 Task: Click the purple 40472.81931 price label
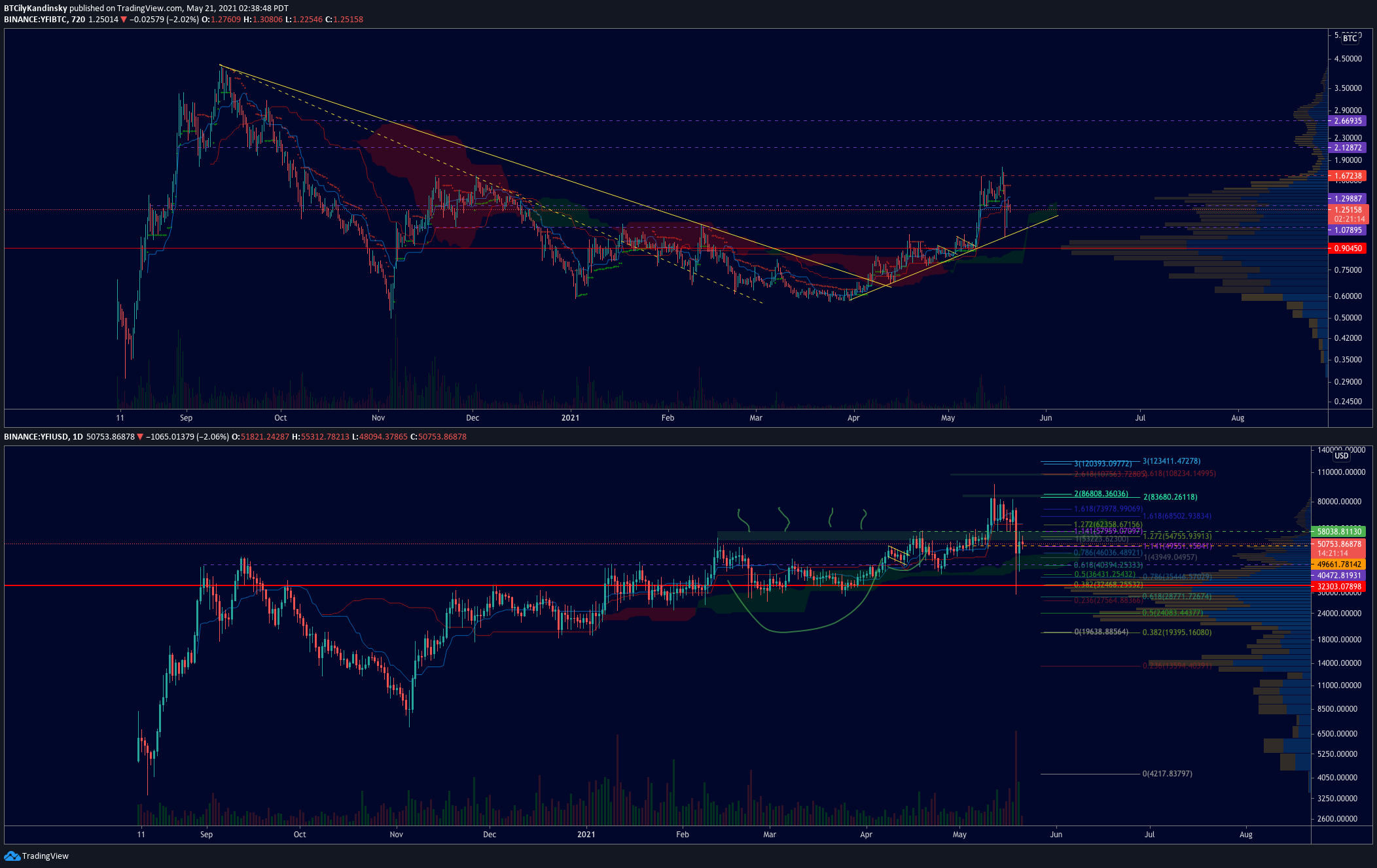[x=1339, y=576]
